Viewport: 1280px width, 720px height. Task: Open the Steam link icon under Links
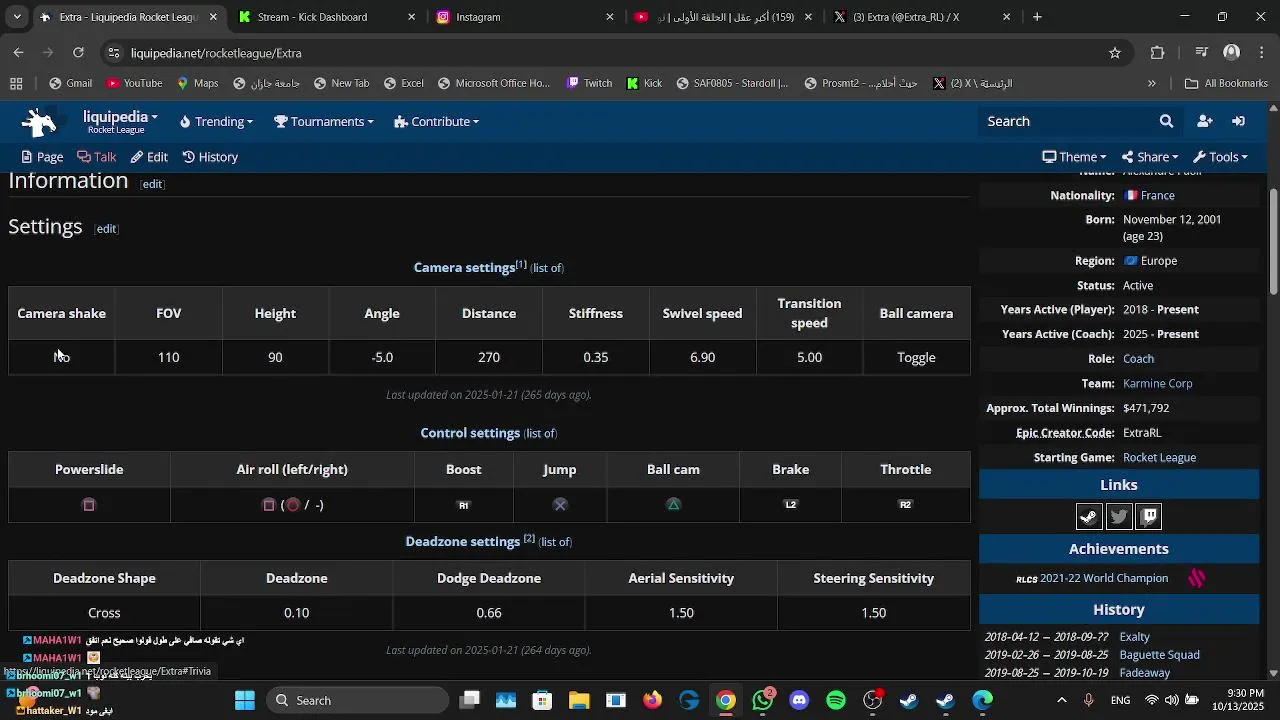click(1089, 517)
